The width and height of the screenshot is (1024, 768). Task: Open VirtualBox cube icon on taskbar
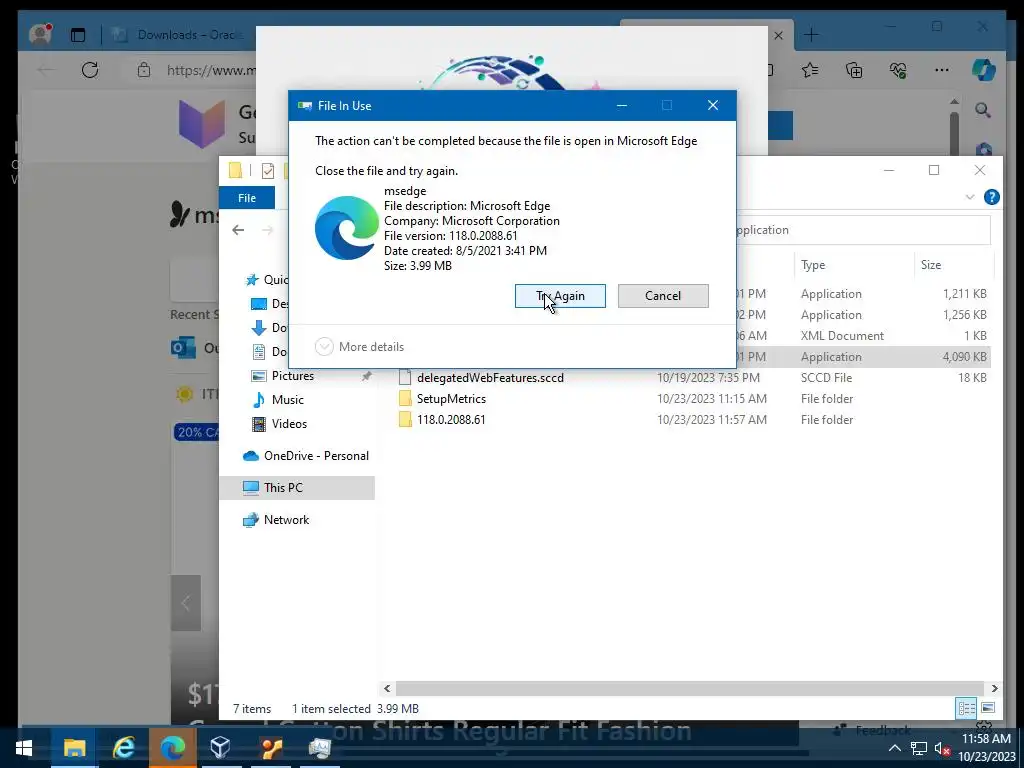coord(221,748)
